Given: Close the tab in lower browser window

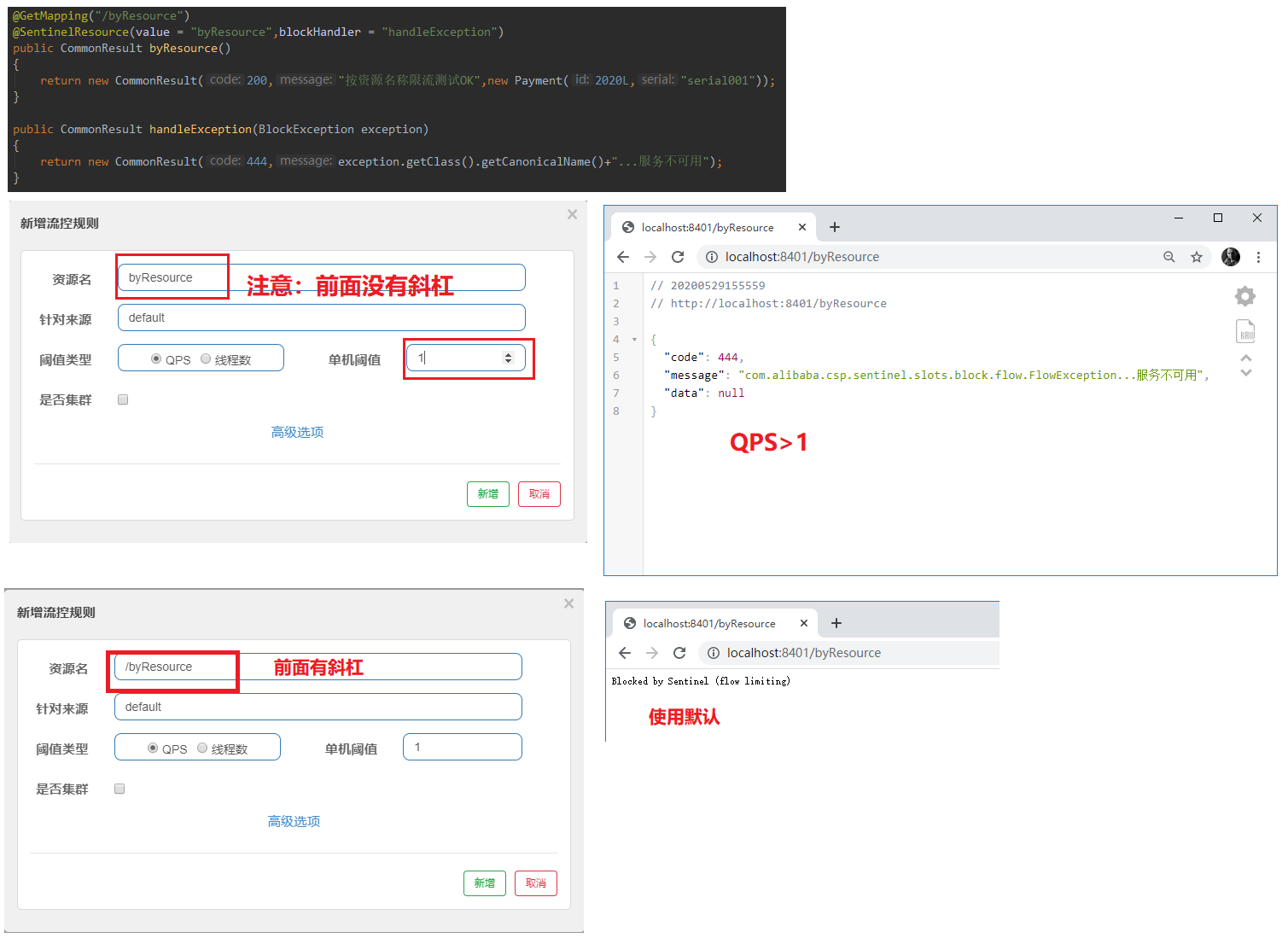Looking at the screenshot, I should 804,623.
